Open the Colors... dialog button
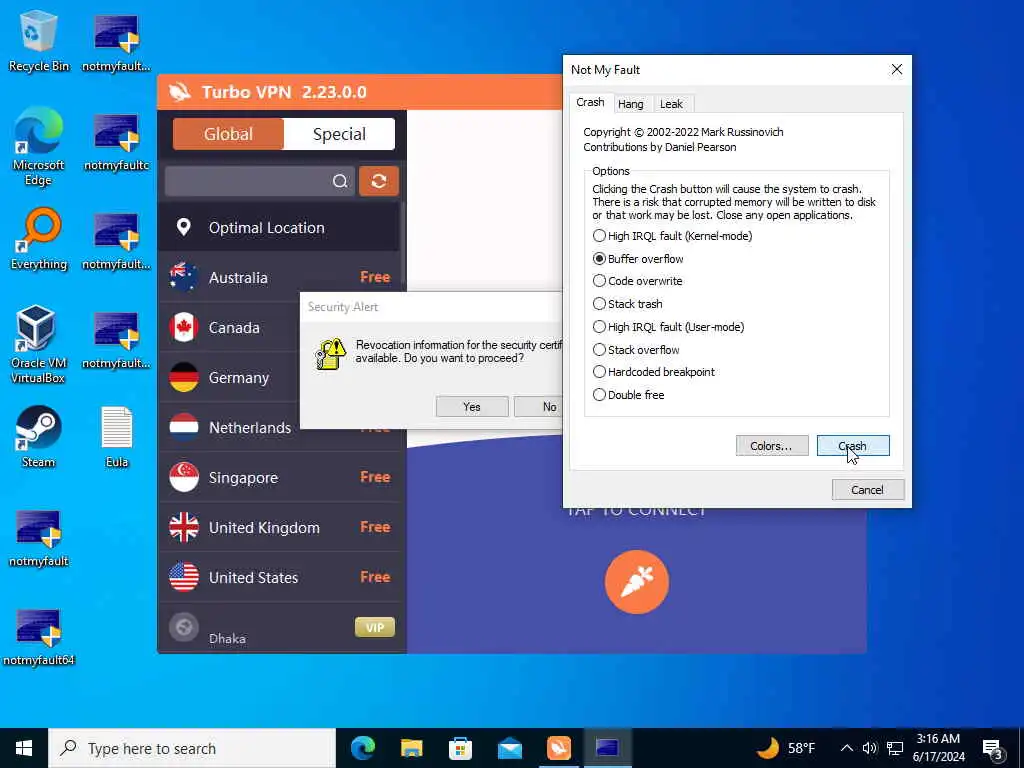The width and height of the screenshot is (1024, 768). pos(772,445)
